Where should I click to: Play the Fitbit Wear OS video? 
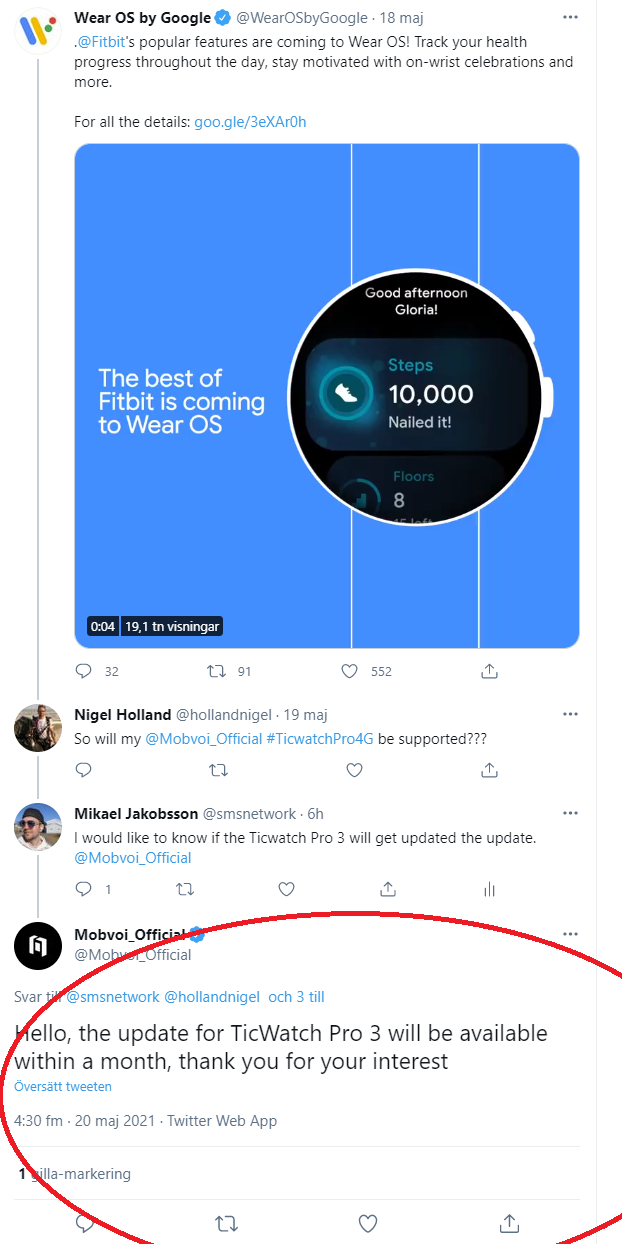327,396
